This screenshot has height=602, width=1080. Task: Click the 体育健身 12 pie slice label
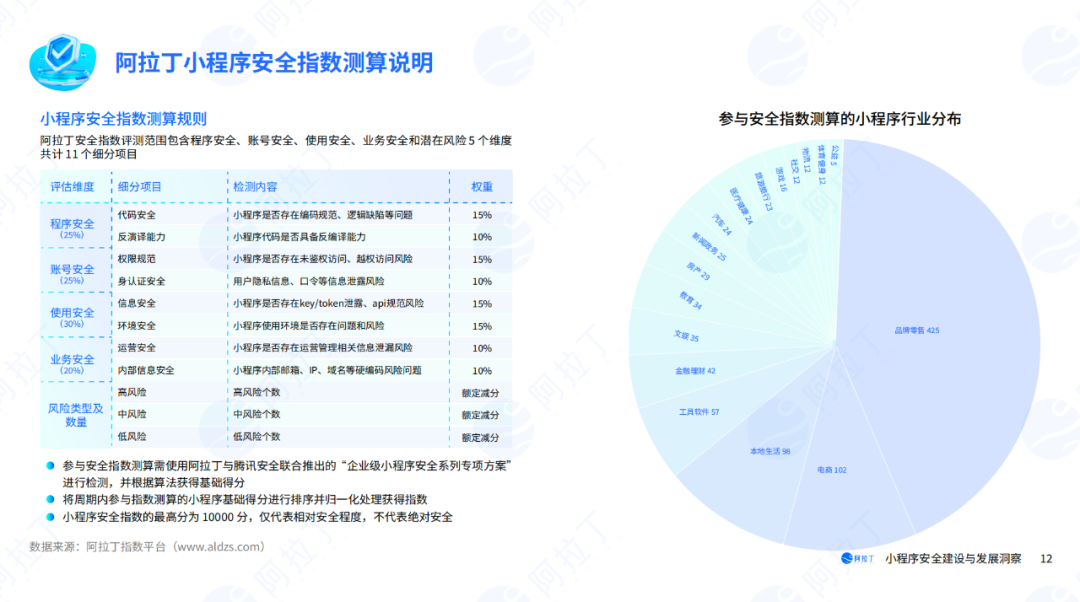click(821, 164)
